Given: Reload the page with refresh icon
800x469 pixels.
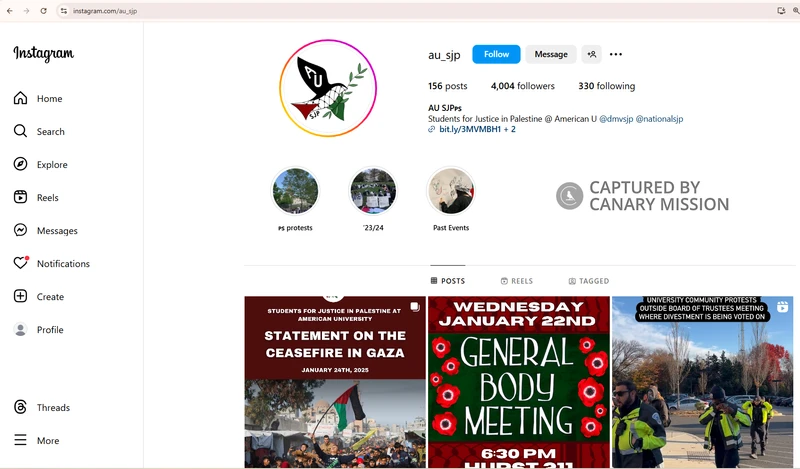Looking at the screenshot, I should tap(44, 11).
